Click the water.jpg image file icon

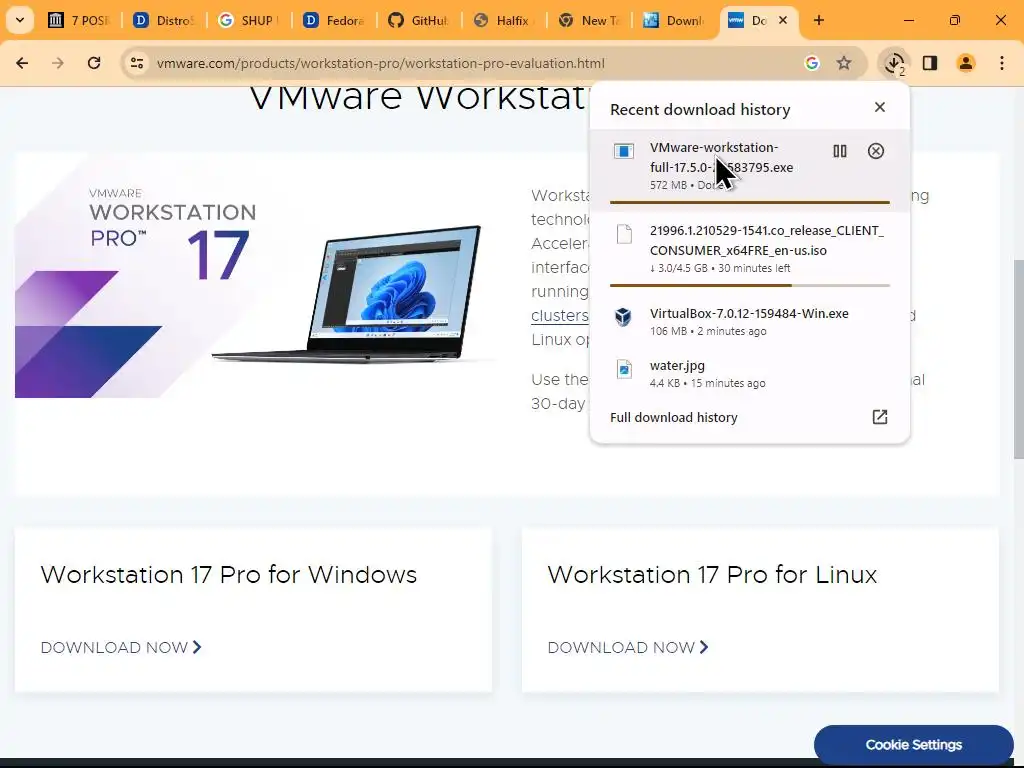[624, 369]
